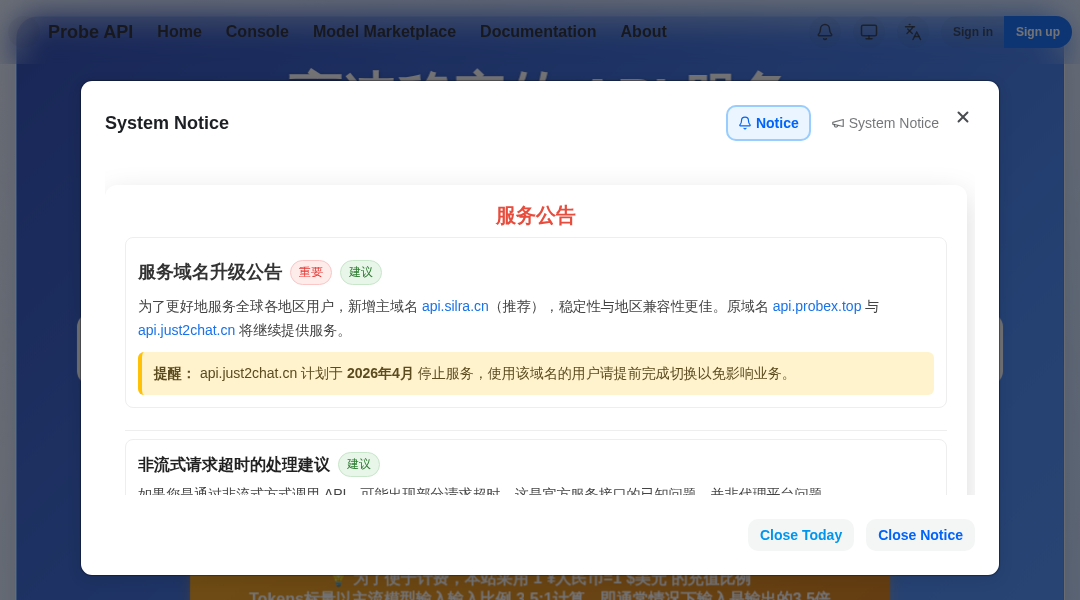
Task: Switch to the System Notice tab
Action: coord(885,123)
